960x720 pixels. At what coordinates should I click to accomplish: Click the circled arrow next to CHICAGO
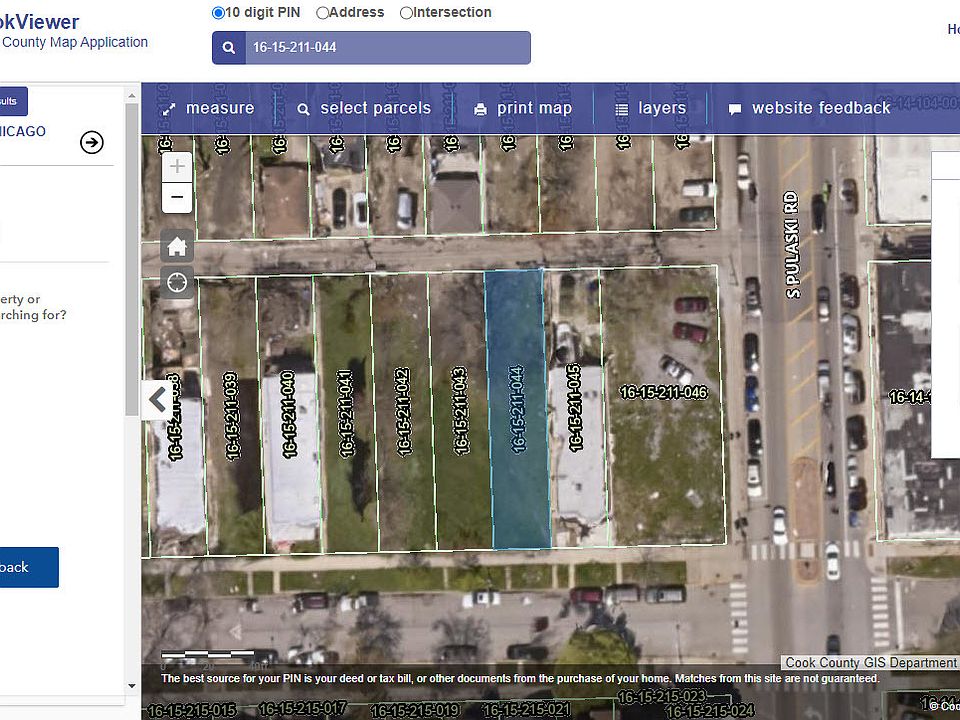[x=92, y=143]
